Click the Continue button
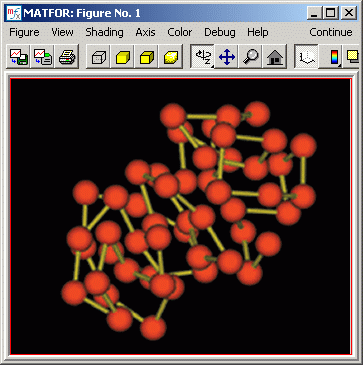This screenshot has width=363, height=365. [x=331, y=32]
